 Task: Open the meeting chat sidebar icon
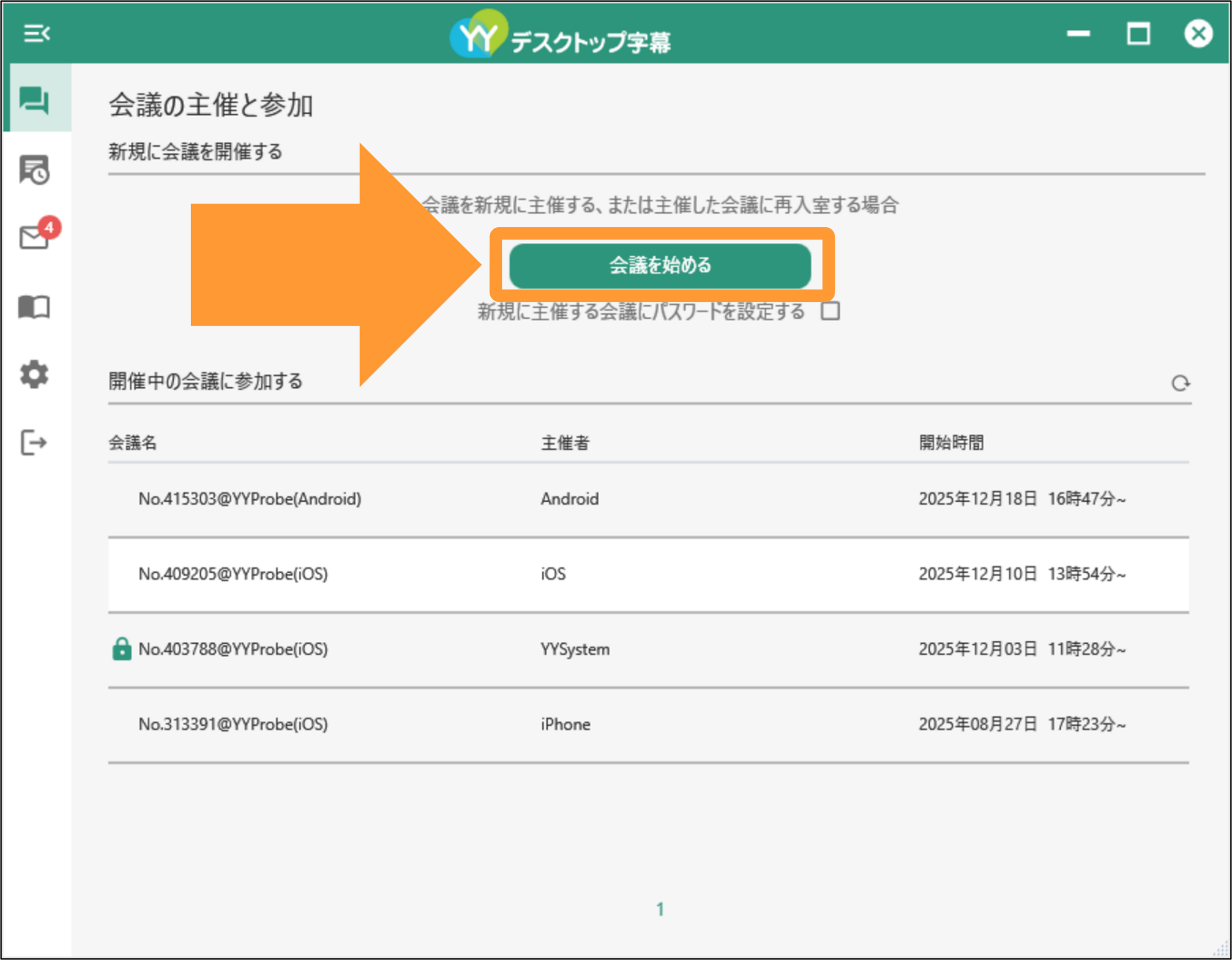(x=35, y=101)
